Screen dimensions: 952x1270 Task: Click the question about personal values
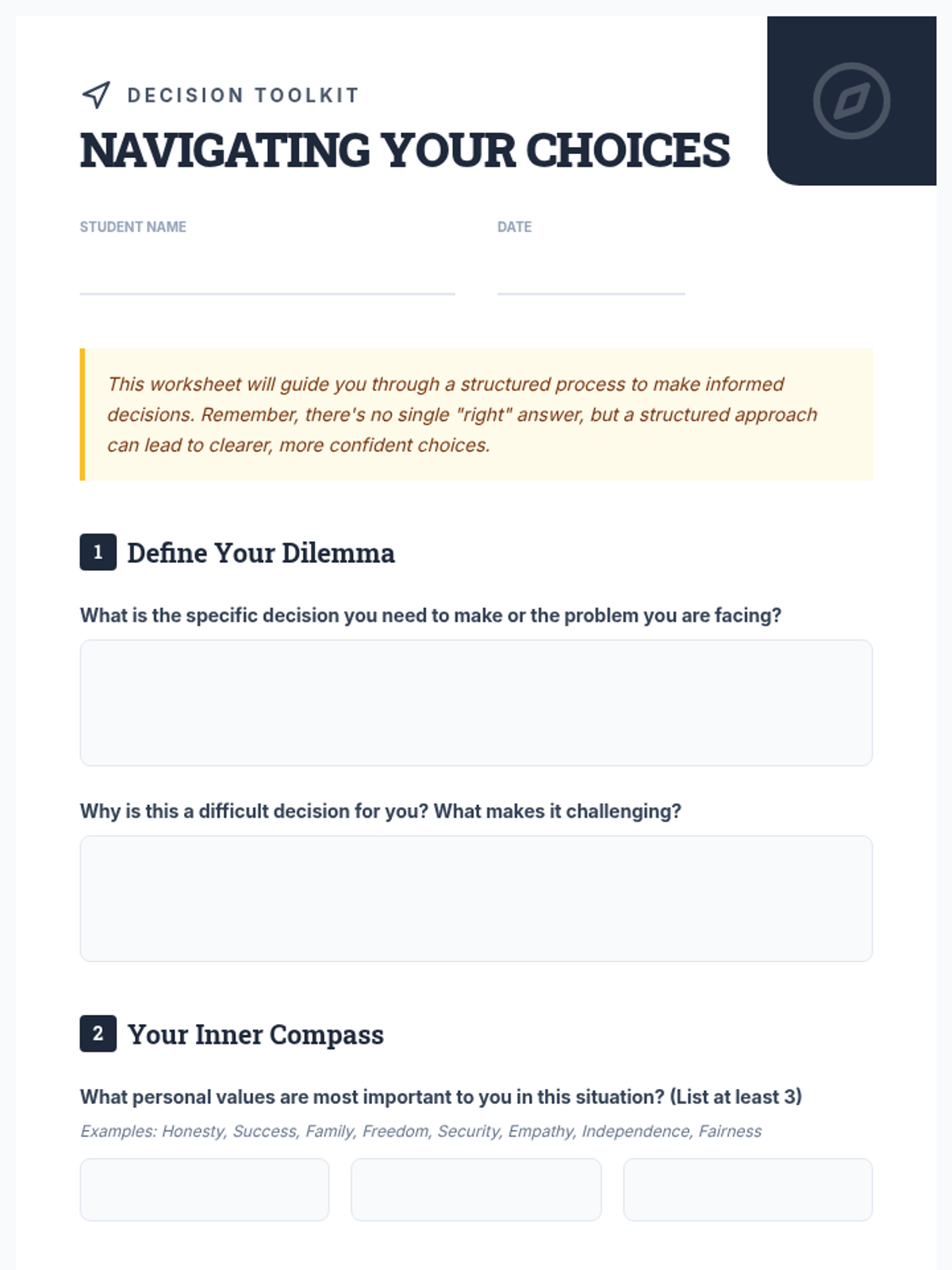(441, 1097)
